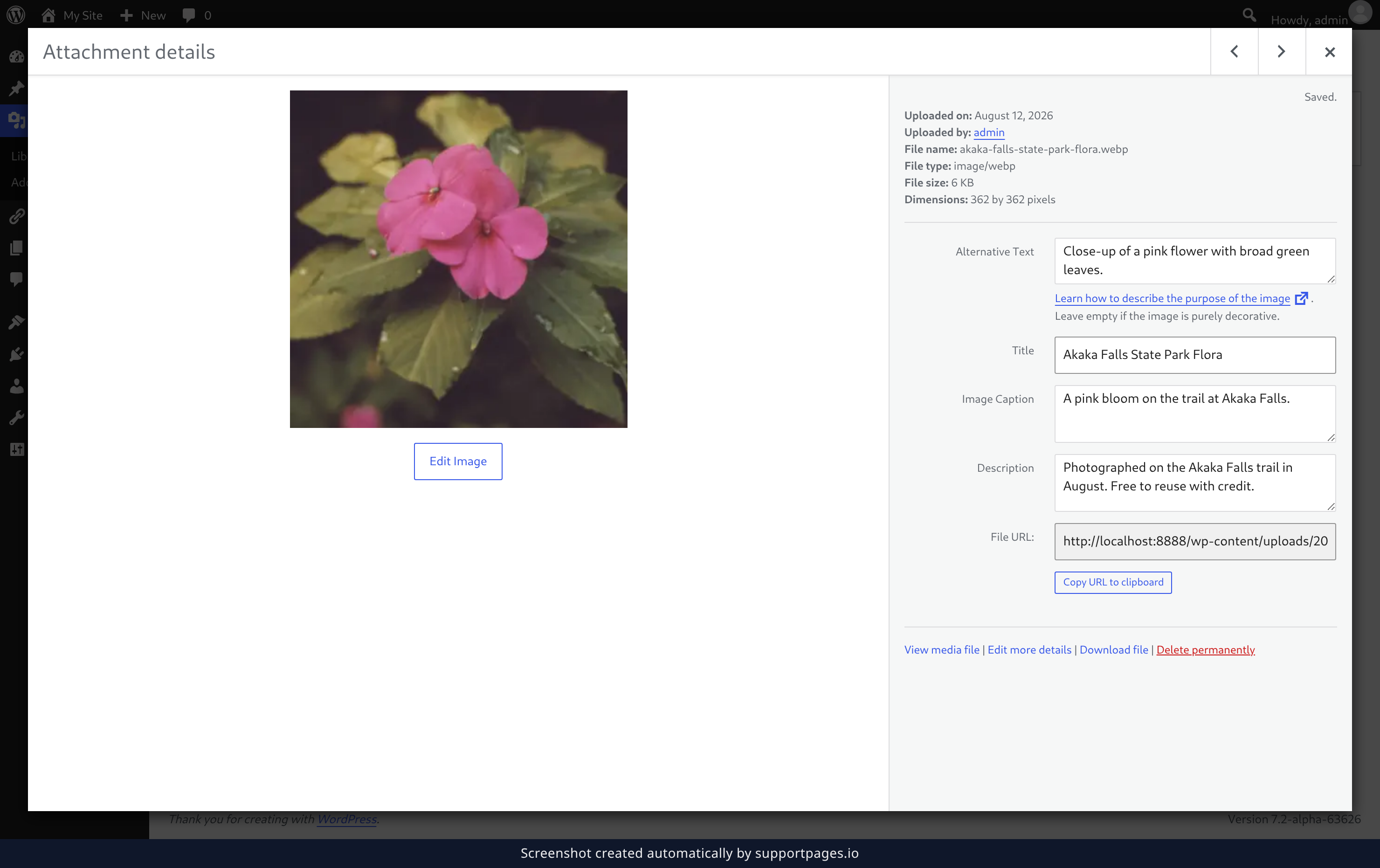Click the Edit Image button
The width and height of the screenshot is (1380, 868).
click(x=458, y=461)
